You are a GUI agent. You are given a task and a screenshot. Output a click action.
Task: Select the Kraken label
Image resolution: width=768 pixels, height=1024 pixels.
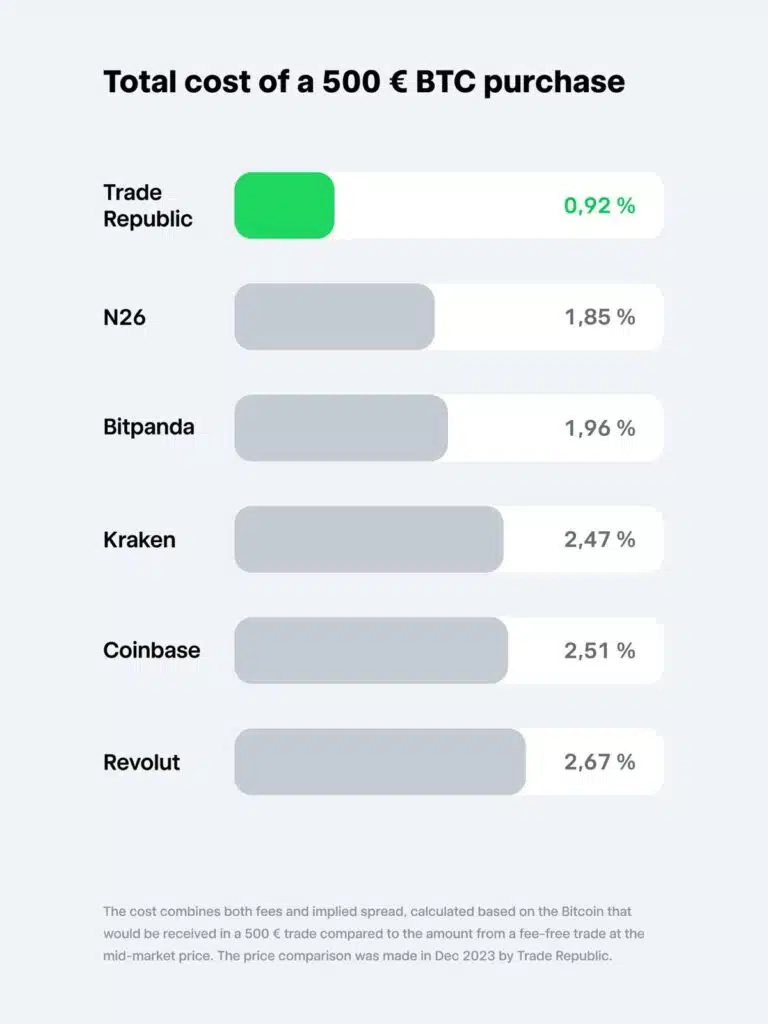[139, 539]
